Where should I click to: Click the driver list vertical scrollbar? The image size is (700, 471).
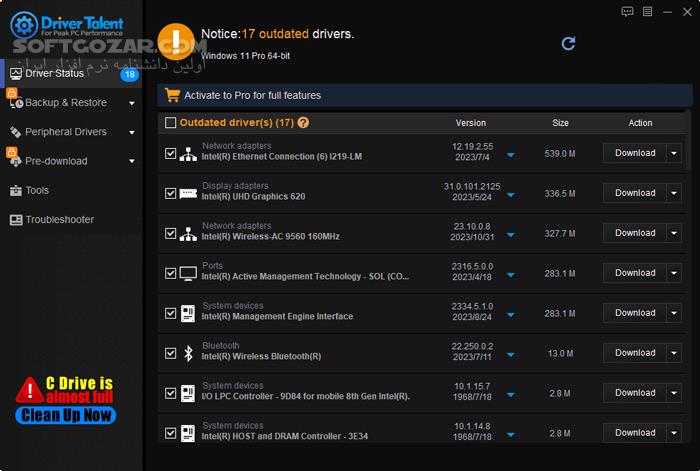(x=688, y=141)
